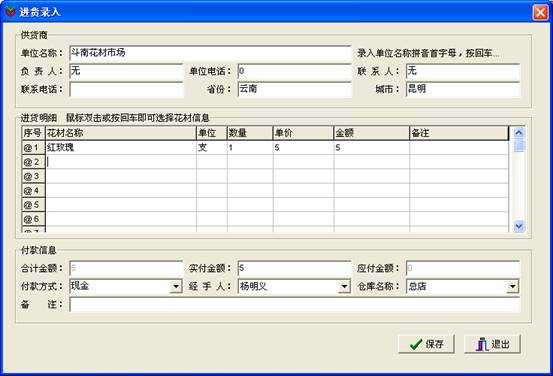Click the 仓库名称 combo box showing 总店

pos(463,286)
